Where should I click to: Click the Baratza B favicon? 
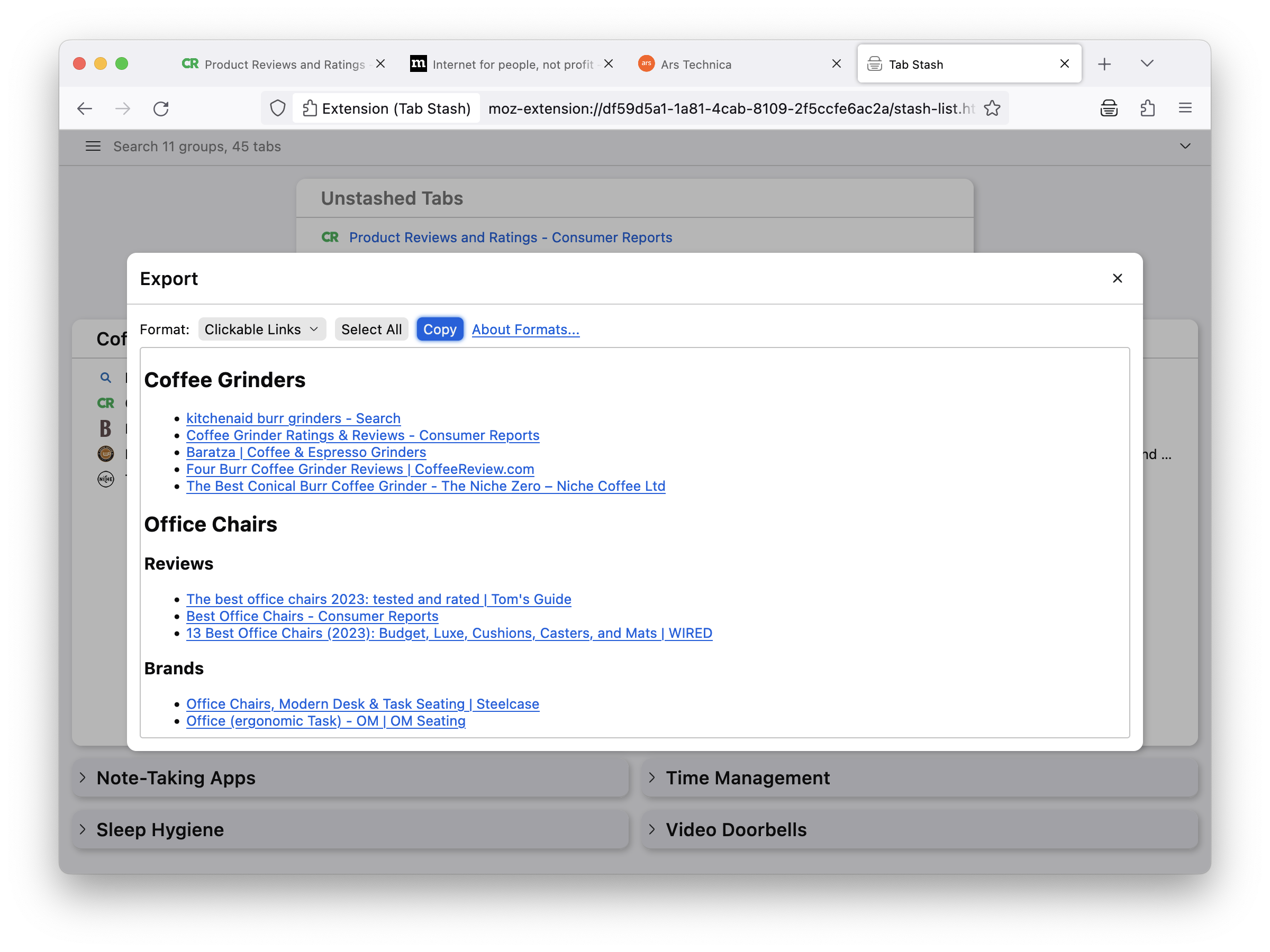tap(106, 428)
